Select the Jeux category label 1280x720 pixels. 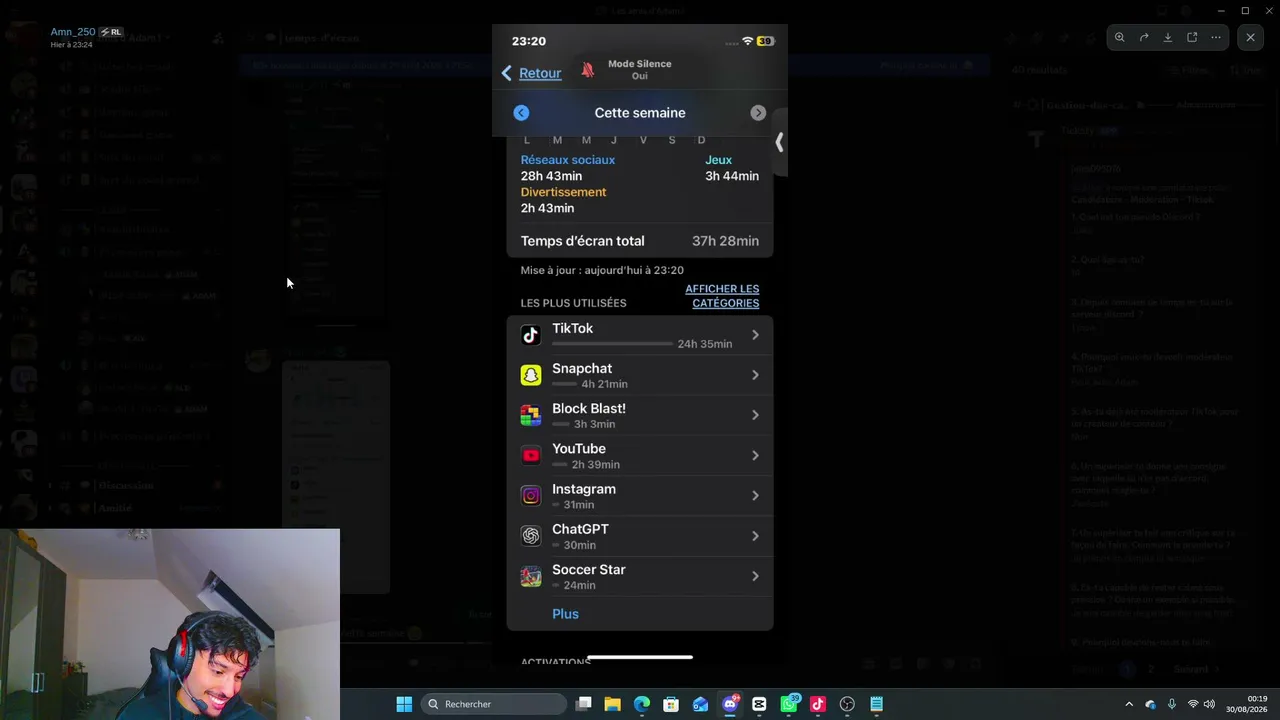click(x=718, y=160)
